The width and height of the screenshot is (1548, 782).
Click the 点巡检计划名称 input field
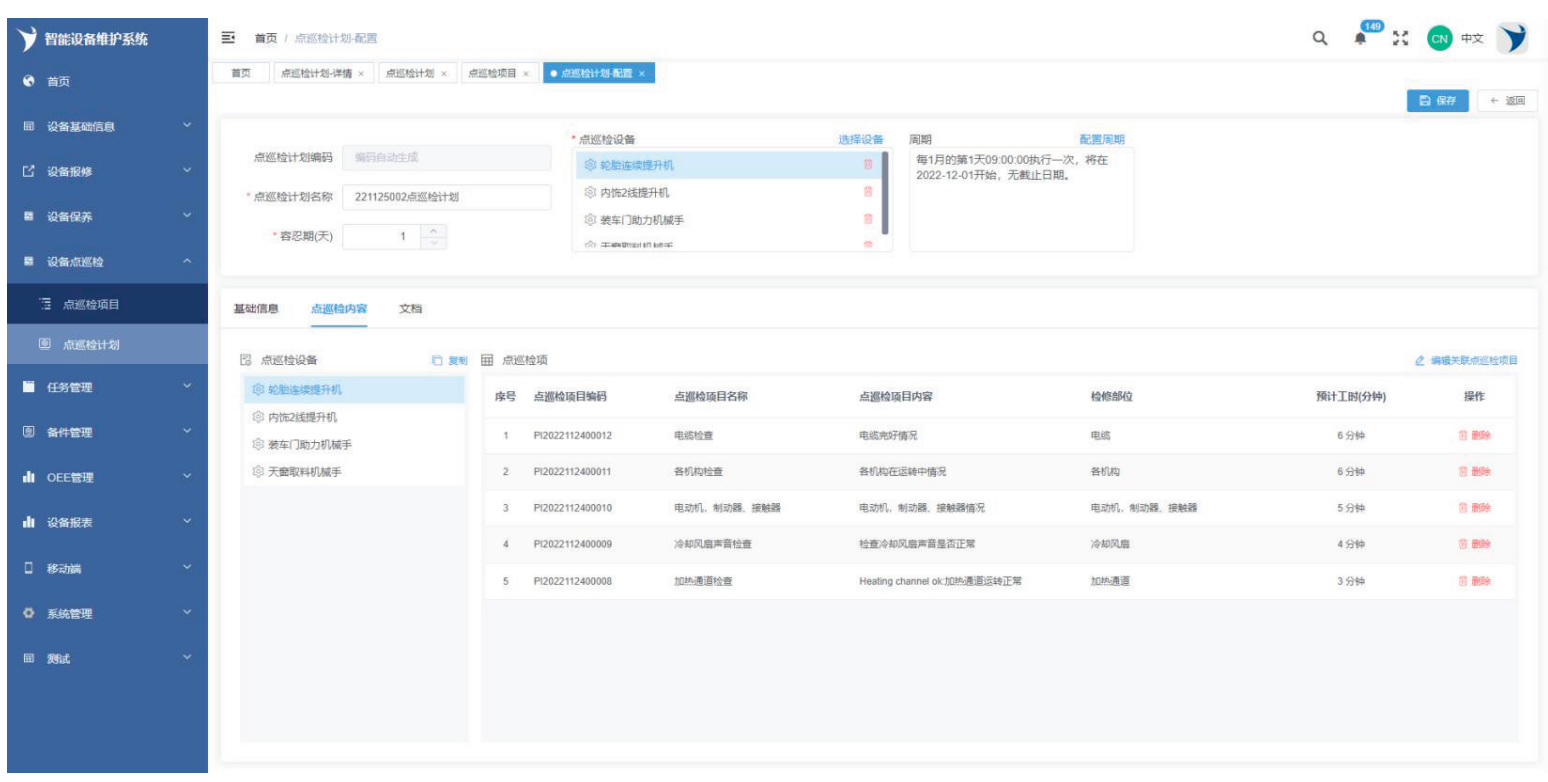(x=446, y=197)
